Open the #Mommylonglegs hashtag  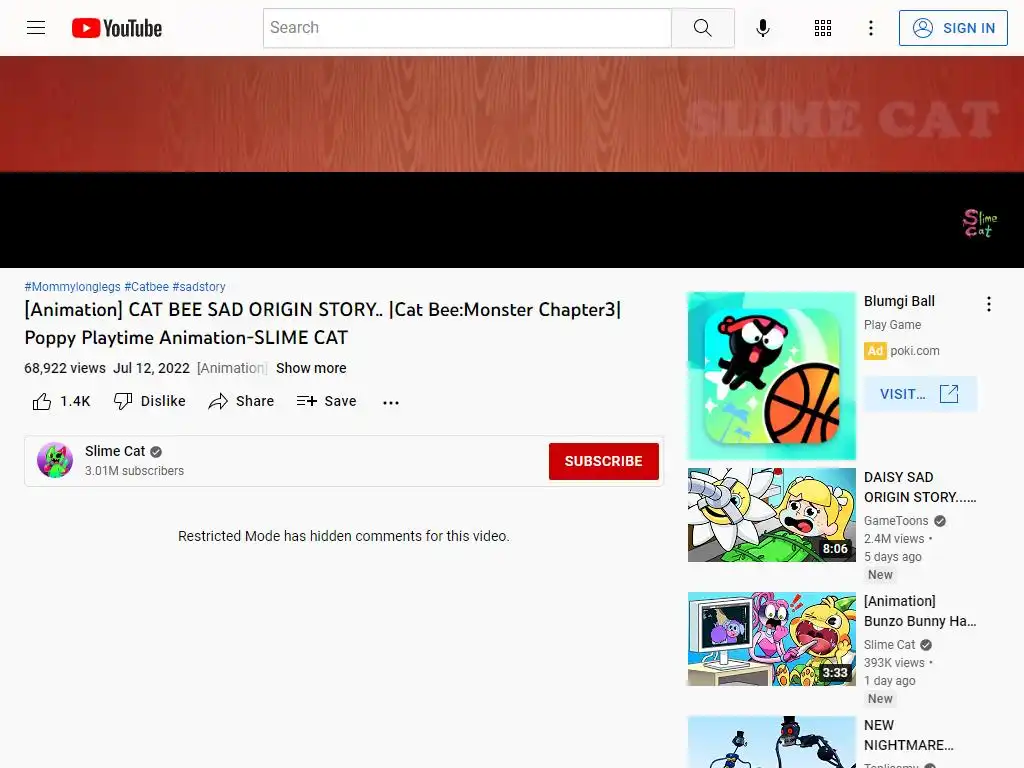click(72, 287)
